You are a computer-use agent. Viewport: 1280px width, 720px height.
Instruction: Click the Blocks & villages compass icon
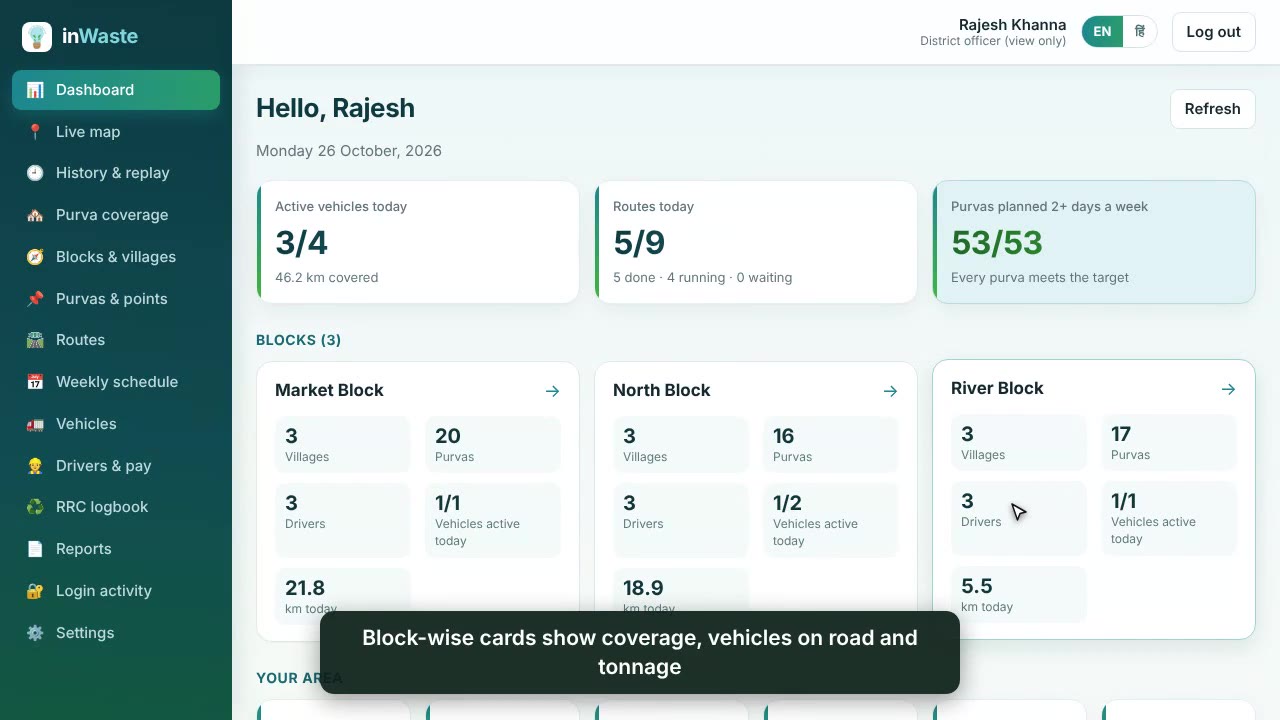35,257
